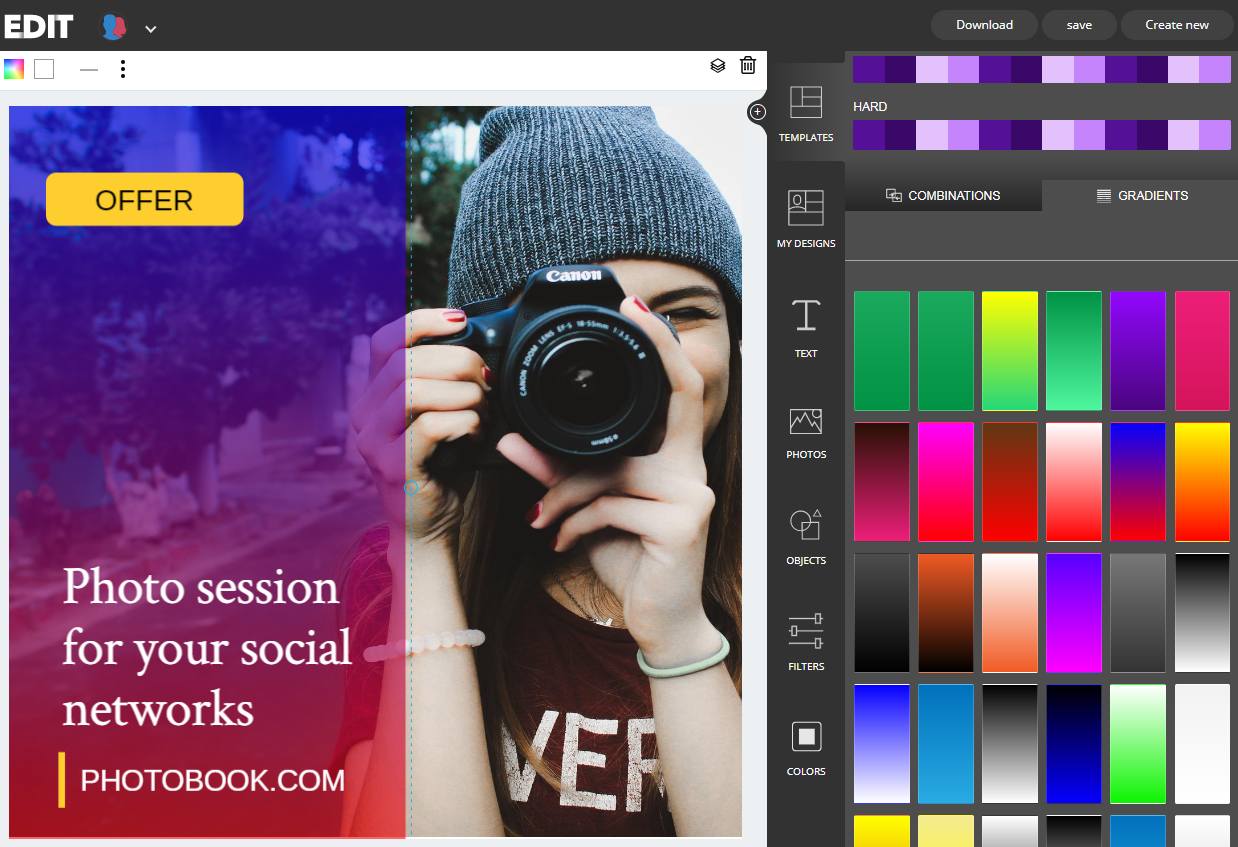1238x847 pixels.
Task: Click the circled plus expander button
Action: pyautogui.click(x=758, y=112)
